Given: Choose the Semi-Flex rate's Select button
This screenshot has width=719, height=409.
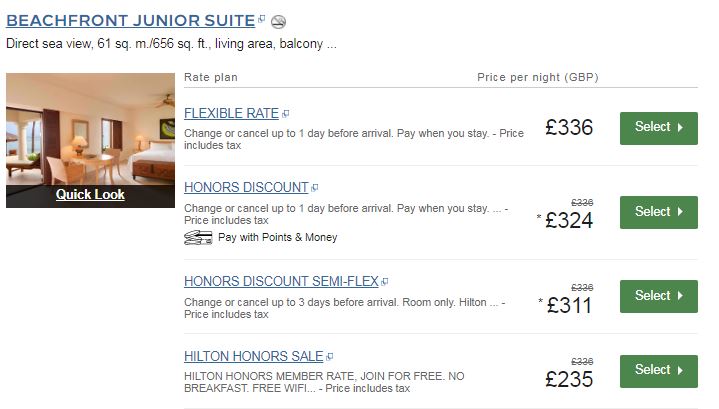Looking at the screenshot, I should (658, 295).
